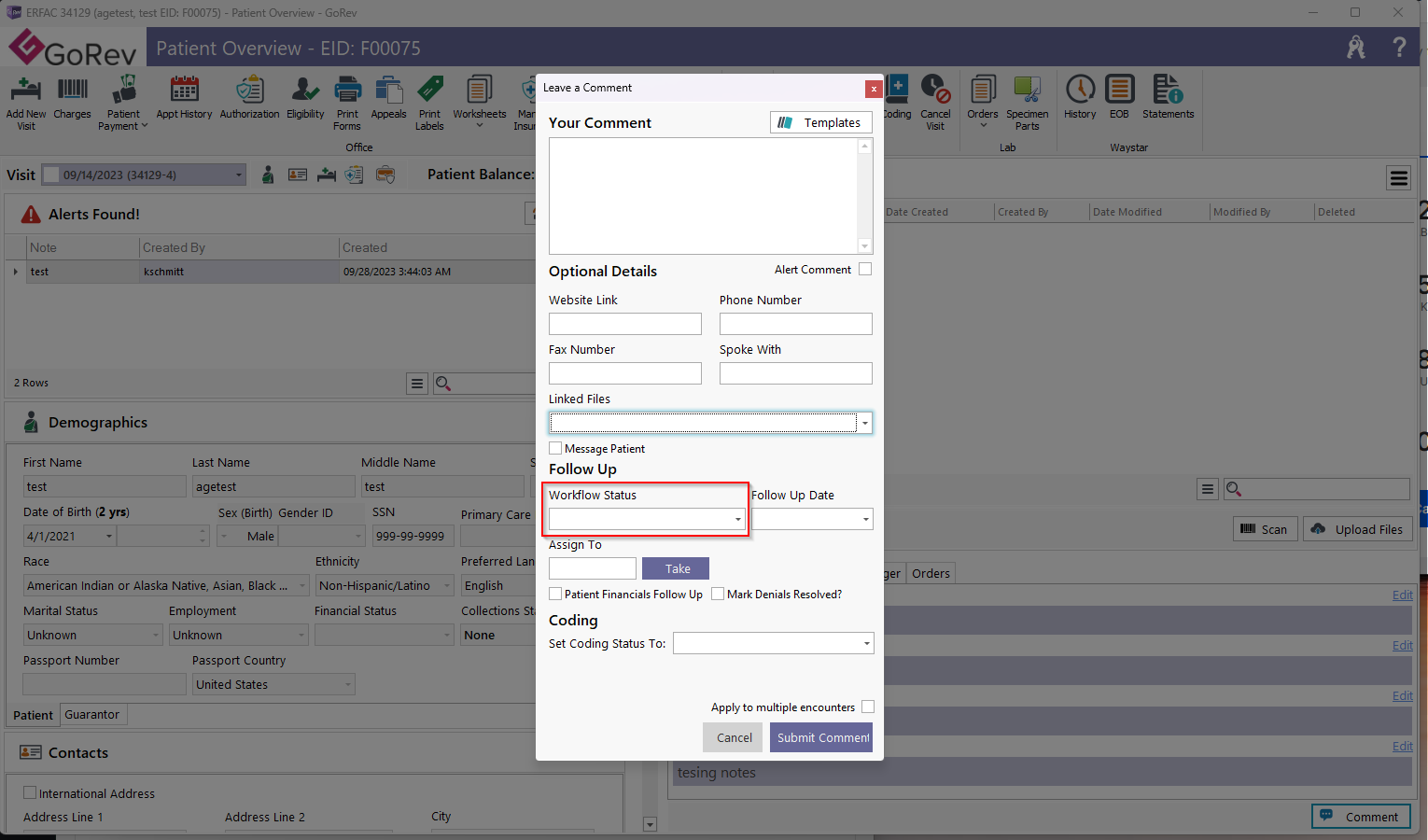The image size is (1428, 840).
Task: Click the ID card icon beside Visit
Action: pos(298,175)
